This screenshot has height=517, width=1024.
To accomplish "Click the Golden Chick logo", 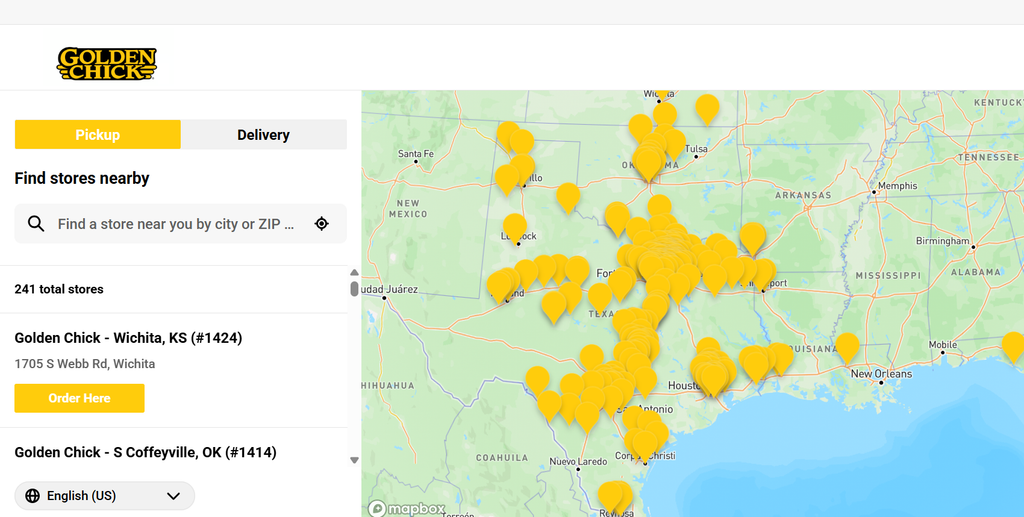I will click(x=106, y=63).
